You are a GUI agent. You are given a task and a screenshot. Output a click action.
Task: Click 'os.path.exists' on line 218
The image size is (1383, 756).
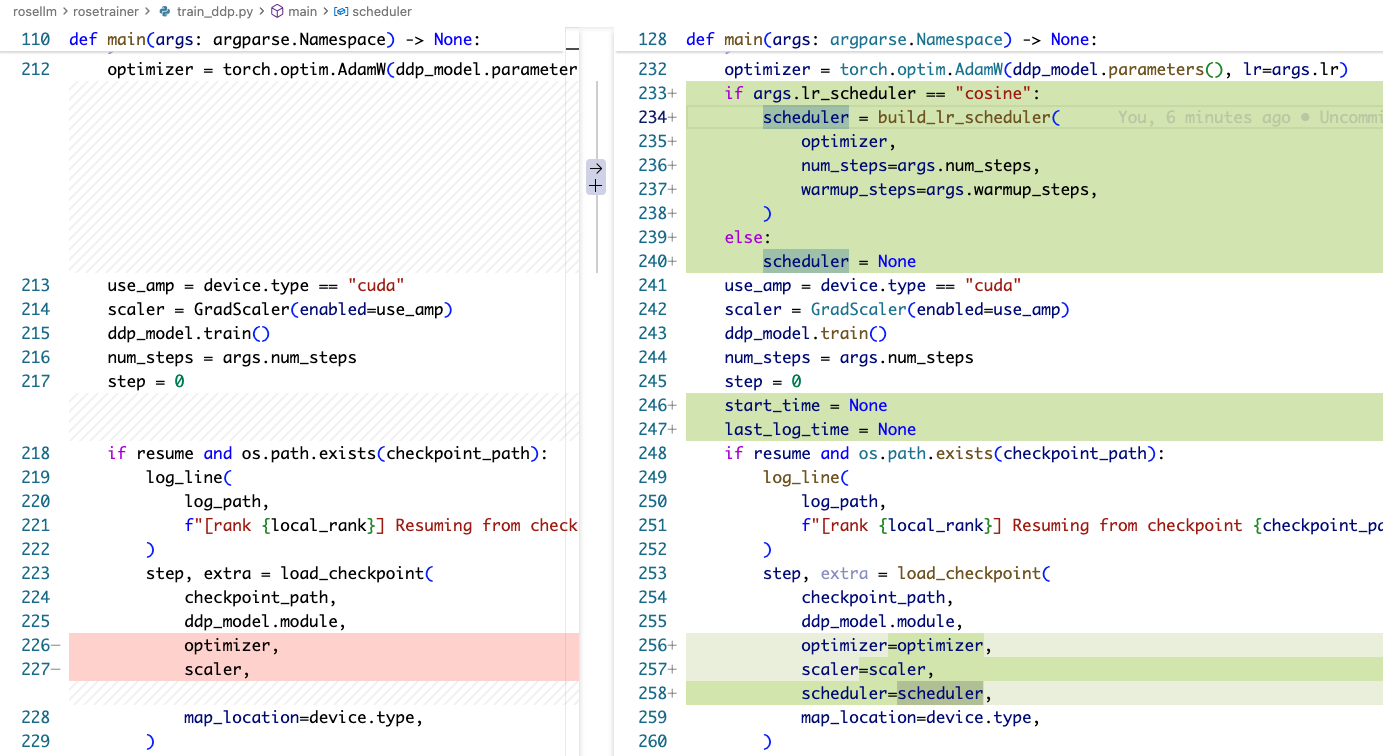pyautogui.click(x=309, y=453)
